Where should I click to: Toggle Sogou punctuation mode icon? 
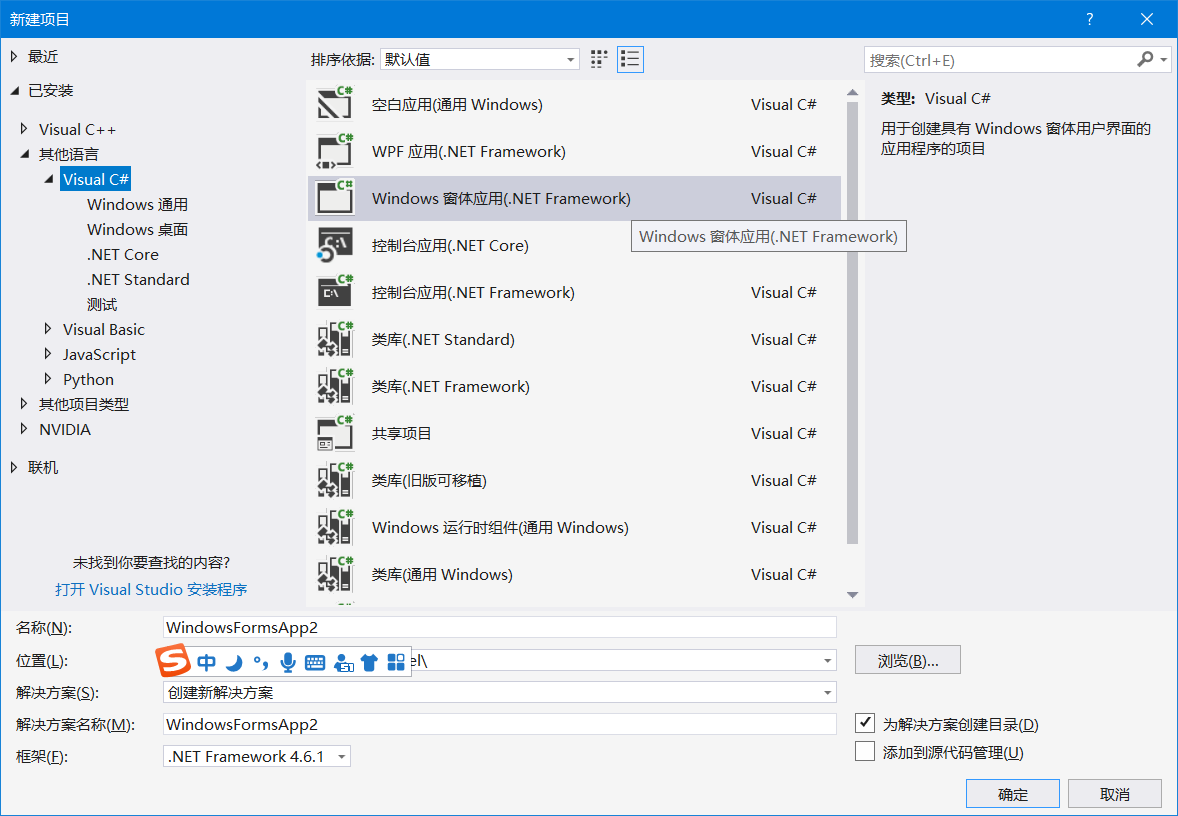(261, 662)
